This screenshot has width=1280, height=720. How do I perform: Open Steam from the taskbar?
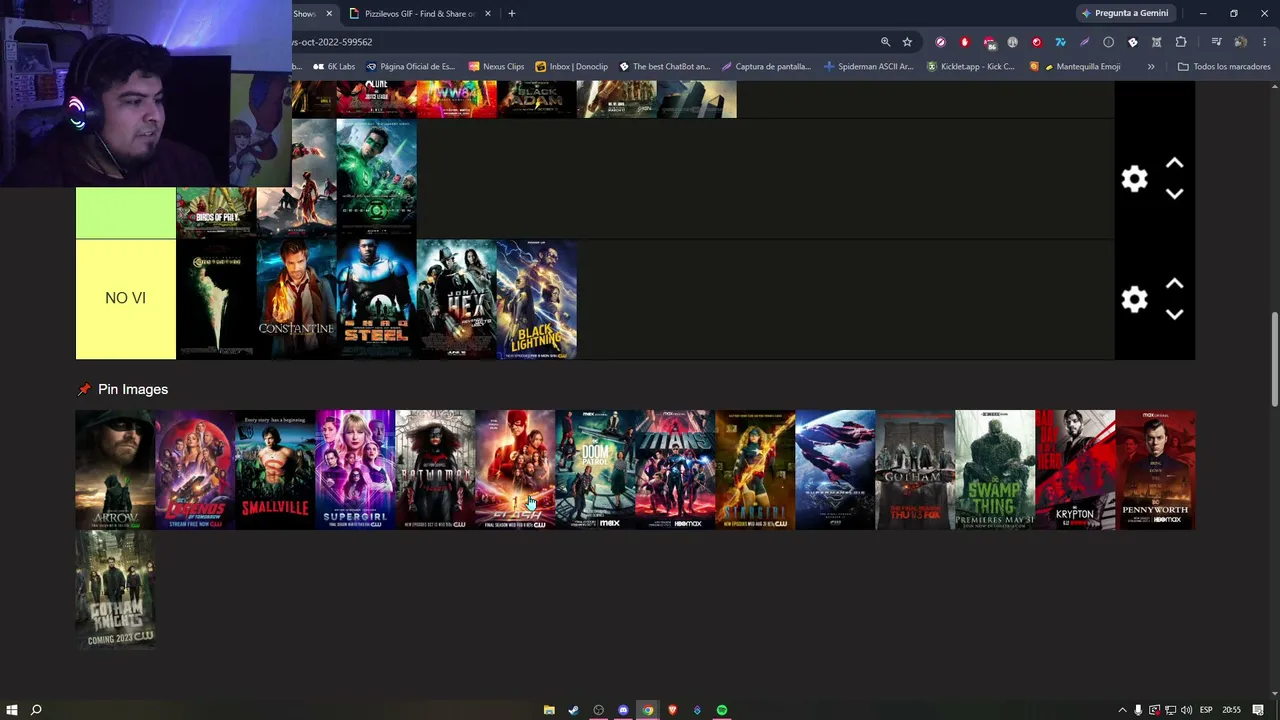pyautogui.click(x=573, y=710)
